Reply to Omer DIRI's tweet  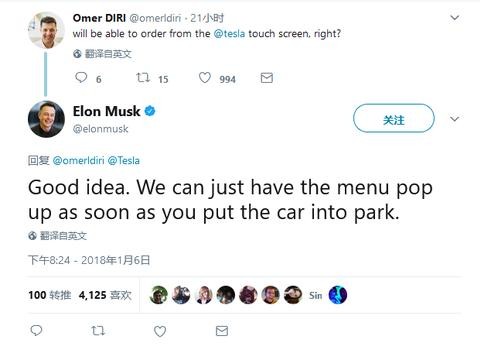coord(81,78)
